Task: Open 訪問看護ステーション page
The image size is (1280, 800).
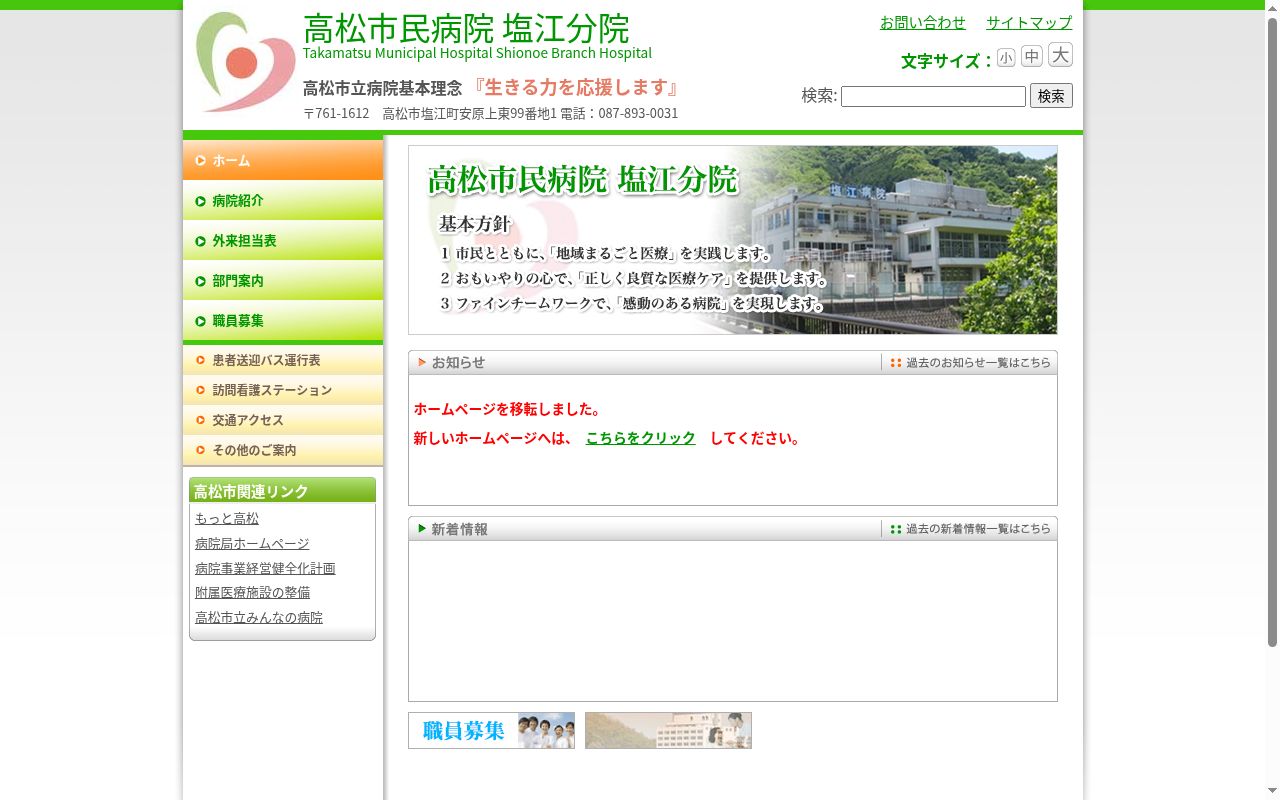Action: pyautogui.click(x=283, y=390)
